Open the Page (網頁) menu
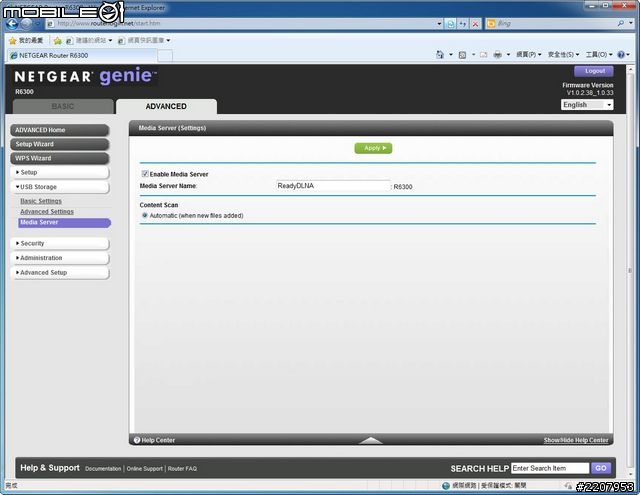The width and height of the screenshot is (640, 495). pos(529,54)
